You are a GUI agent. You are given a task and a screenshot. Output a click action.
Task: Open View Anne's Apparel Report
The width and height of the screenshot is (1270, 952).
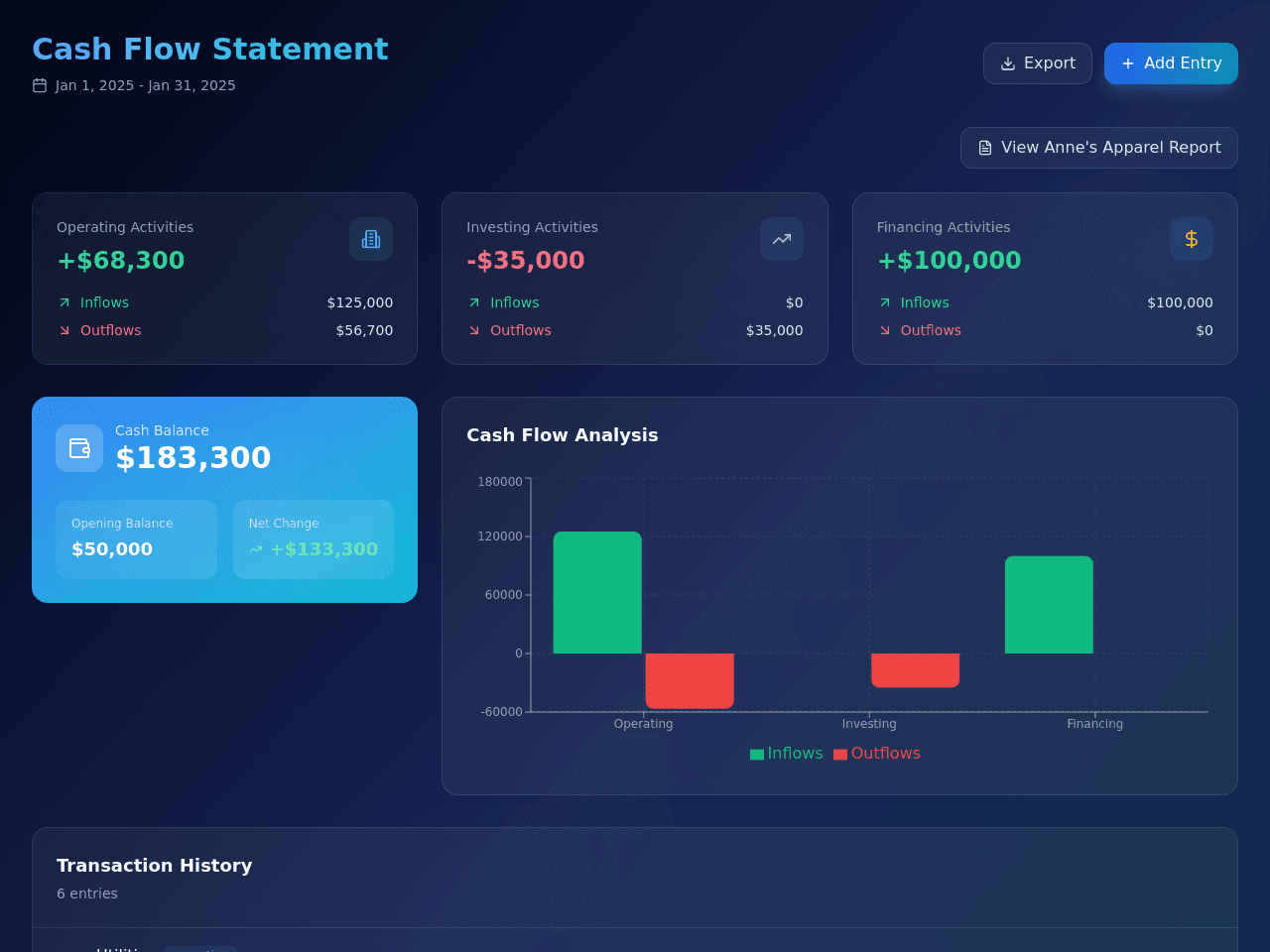coord(1099,148)
